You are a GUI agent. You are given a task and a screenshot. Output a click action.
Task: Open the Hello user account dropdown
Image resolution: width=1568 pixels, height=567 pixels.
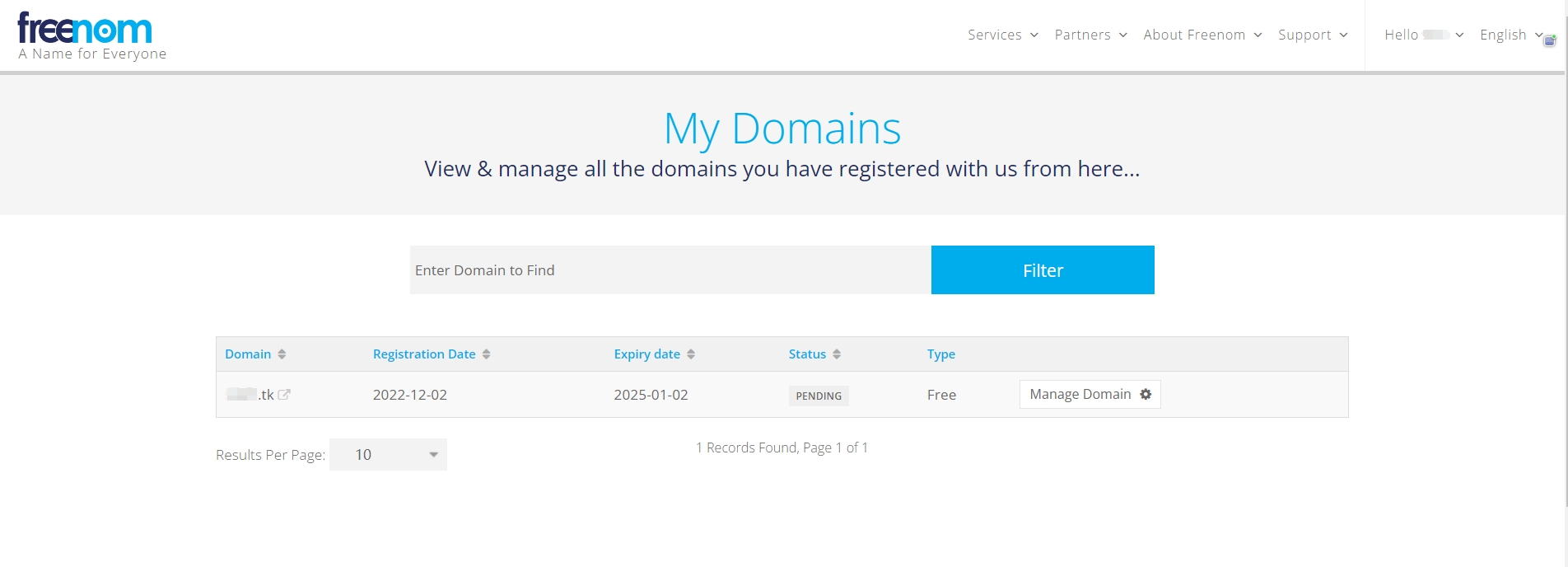1423,35
